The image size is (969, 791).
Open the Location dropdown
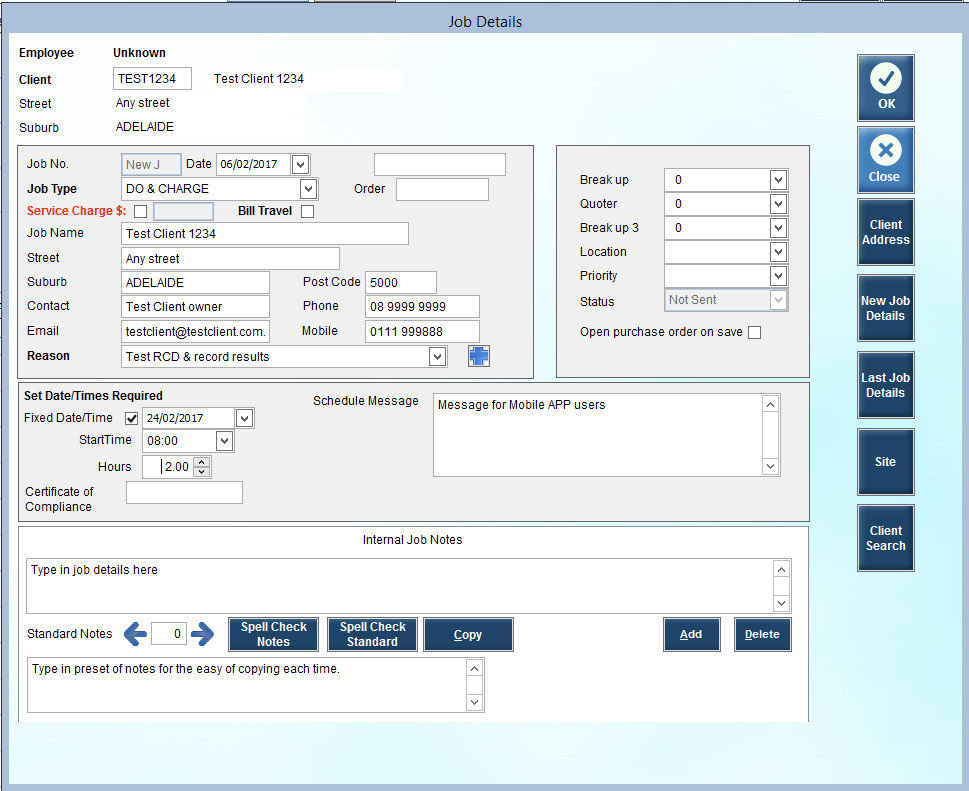(778, 252)
